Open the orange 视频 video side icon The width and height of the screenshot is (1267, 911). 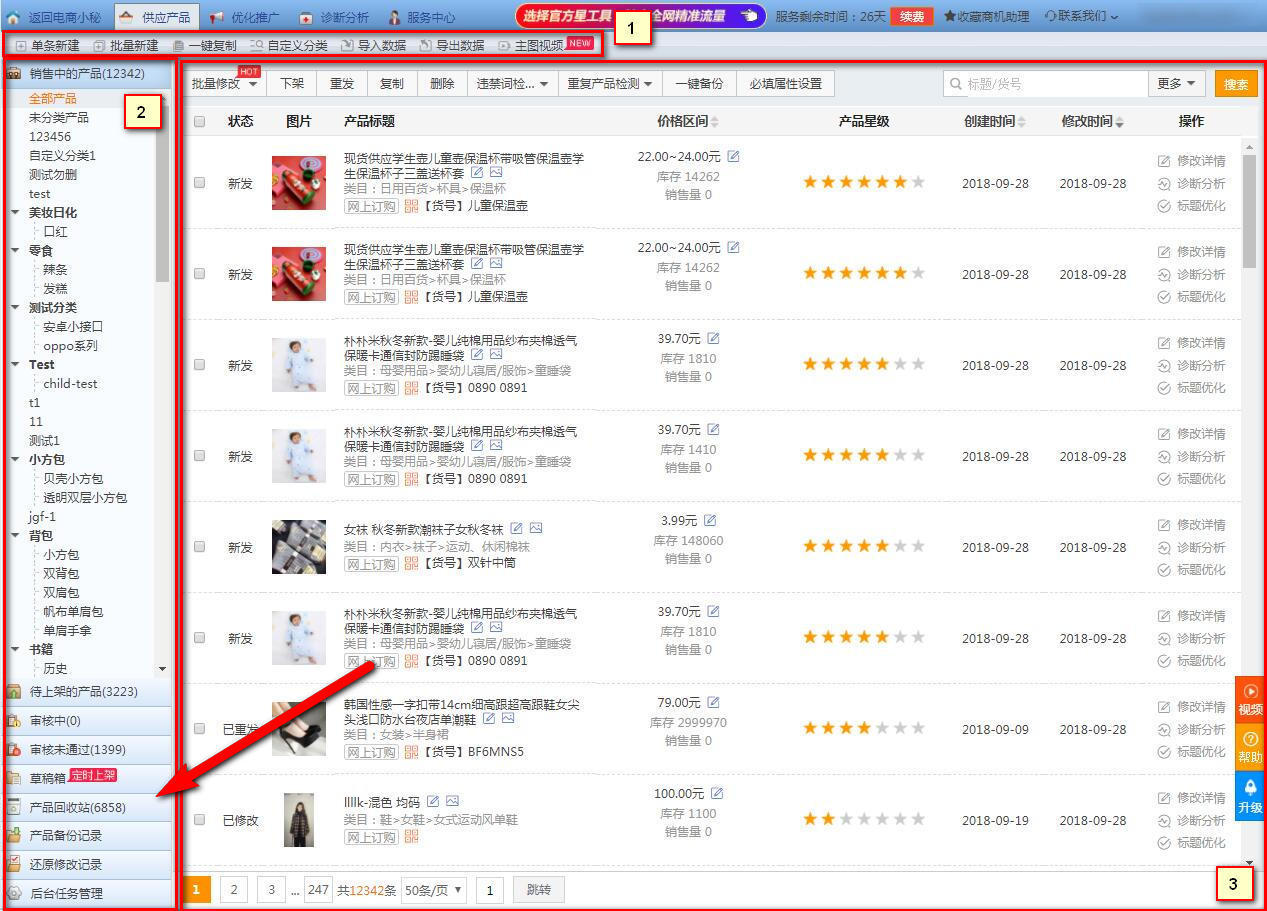click(1250, 700)
